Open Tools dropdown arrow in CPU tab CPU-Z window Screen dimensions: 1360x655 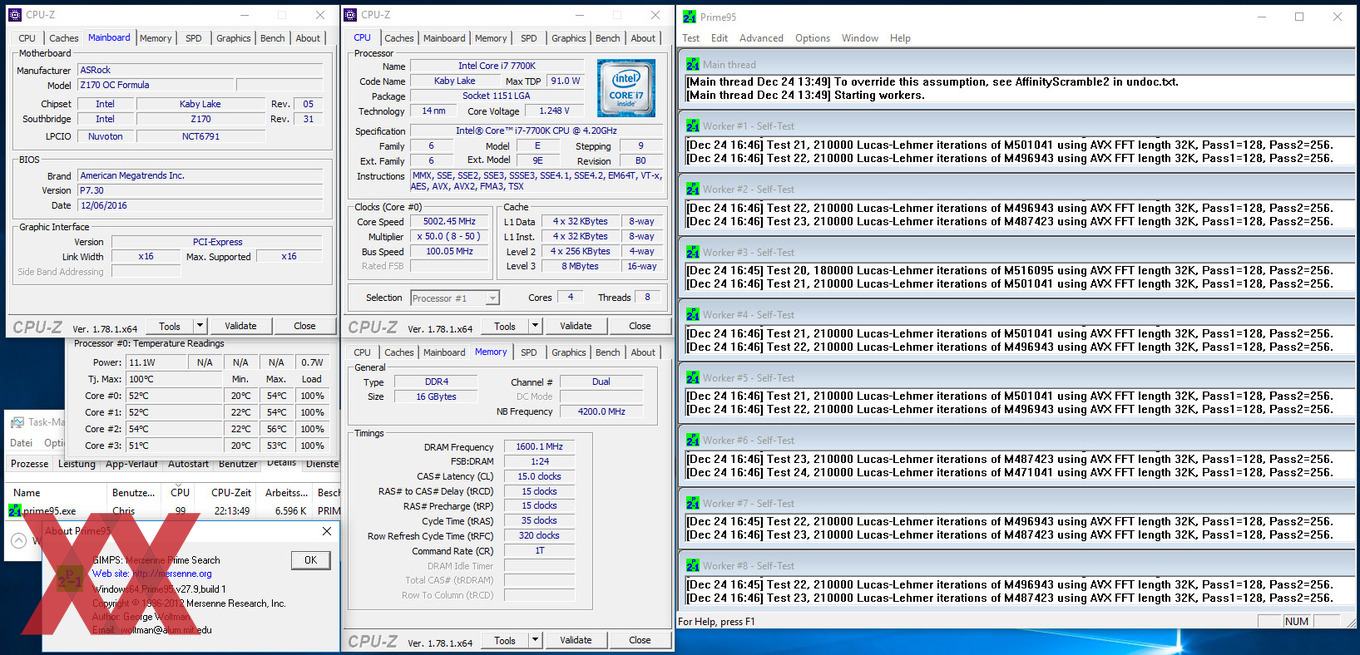point(534,325)
